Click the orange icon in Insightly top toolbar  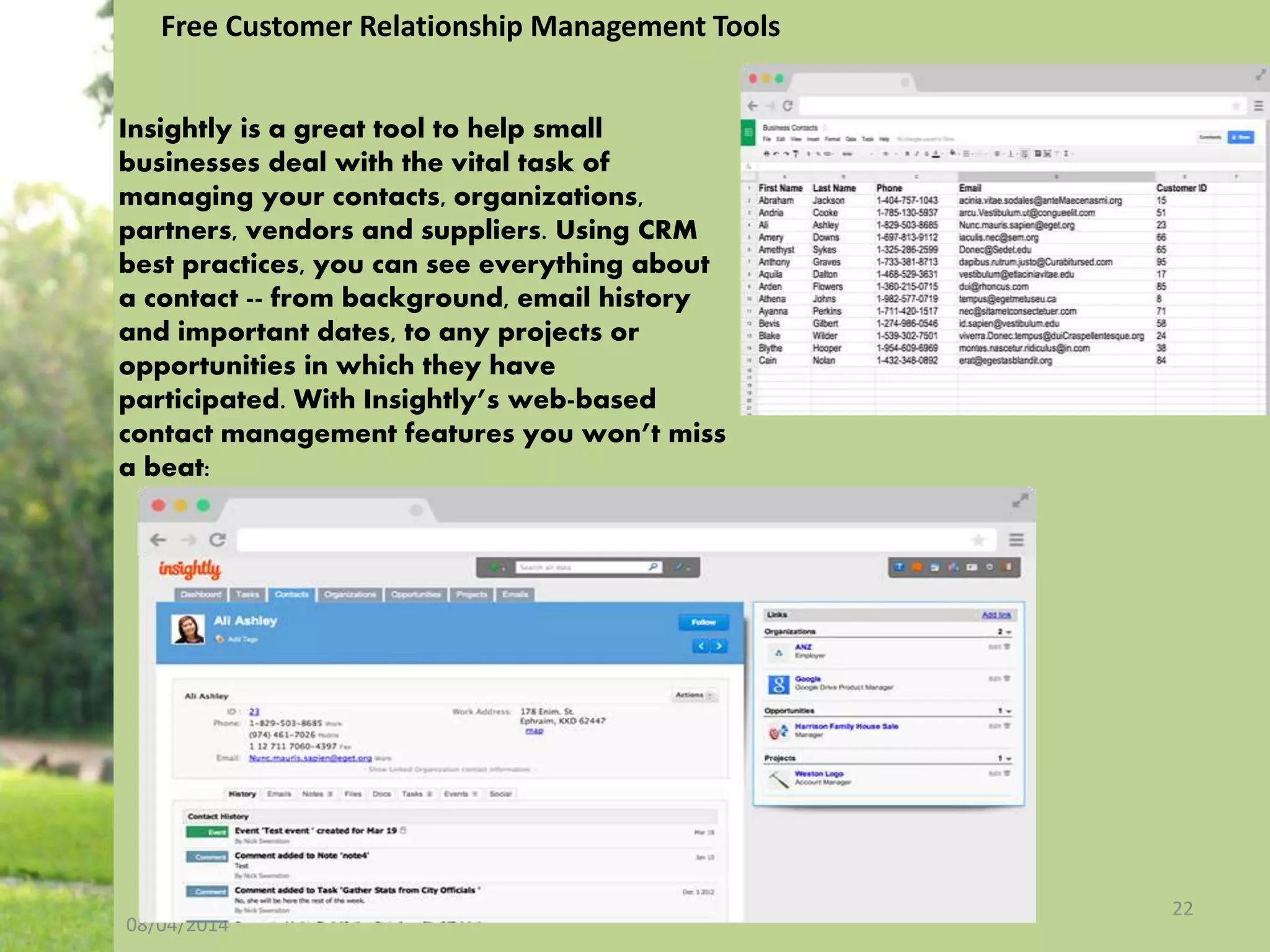click(x=917, y=566)
